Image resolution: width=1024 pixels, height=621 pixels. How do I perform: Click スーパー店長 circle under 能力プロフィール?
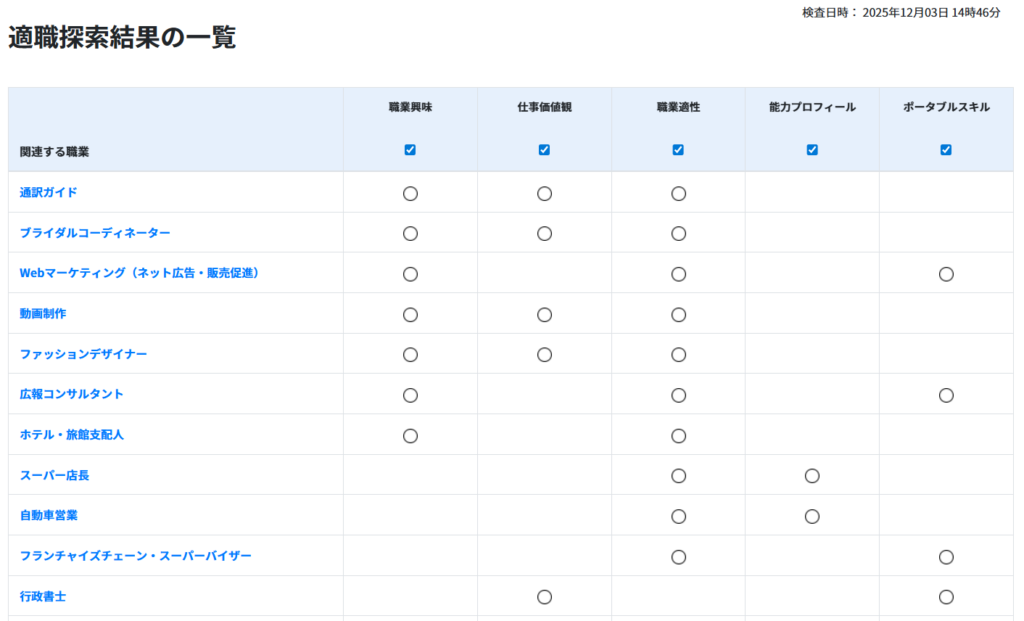(x=812, y=476)
